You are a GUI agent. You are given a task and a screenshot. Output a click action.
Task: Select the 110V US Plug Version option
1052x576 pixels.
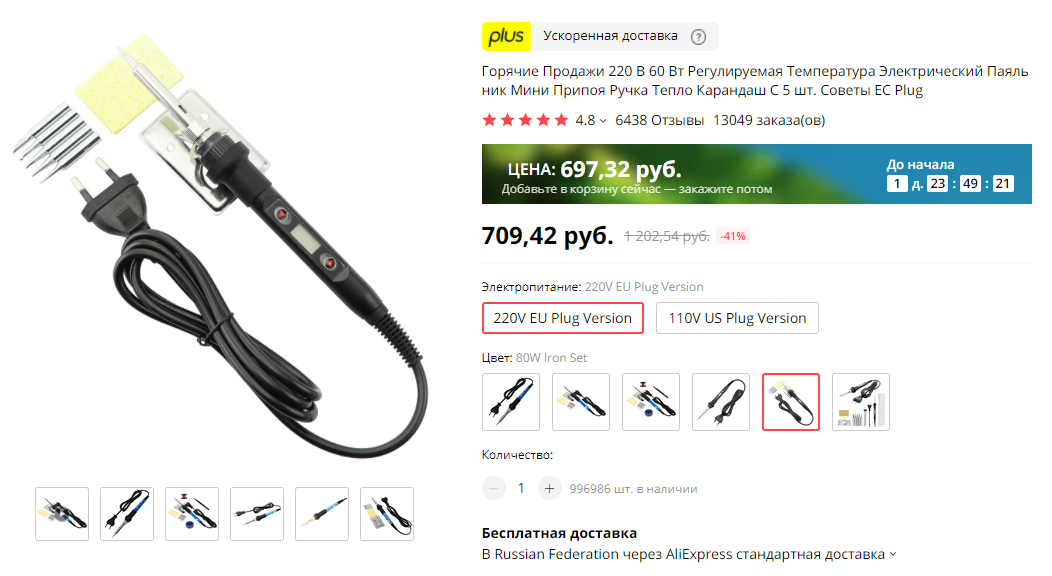coord(737,318)
